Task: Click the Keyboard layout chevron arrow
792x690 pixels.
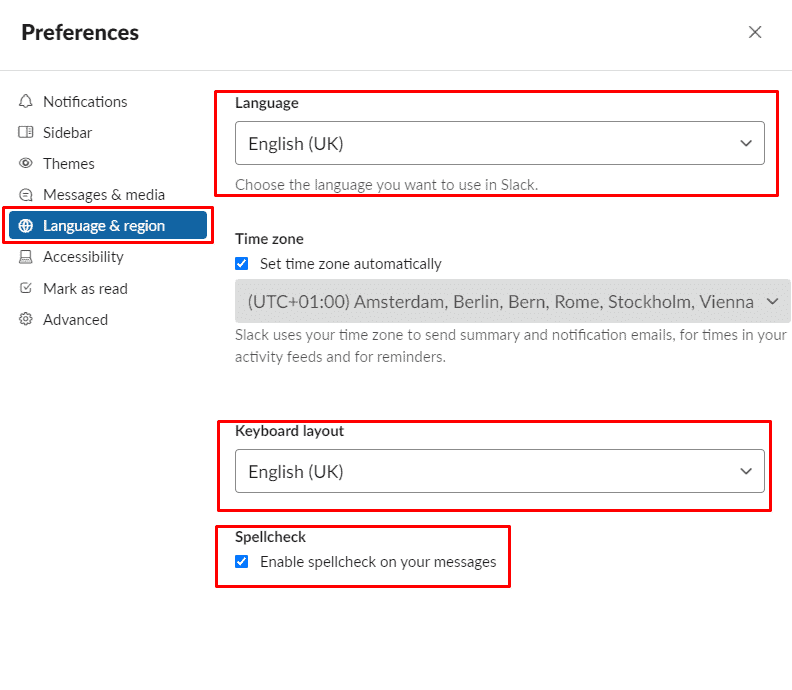Action: [746, 471]
